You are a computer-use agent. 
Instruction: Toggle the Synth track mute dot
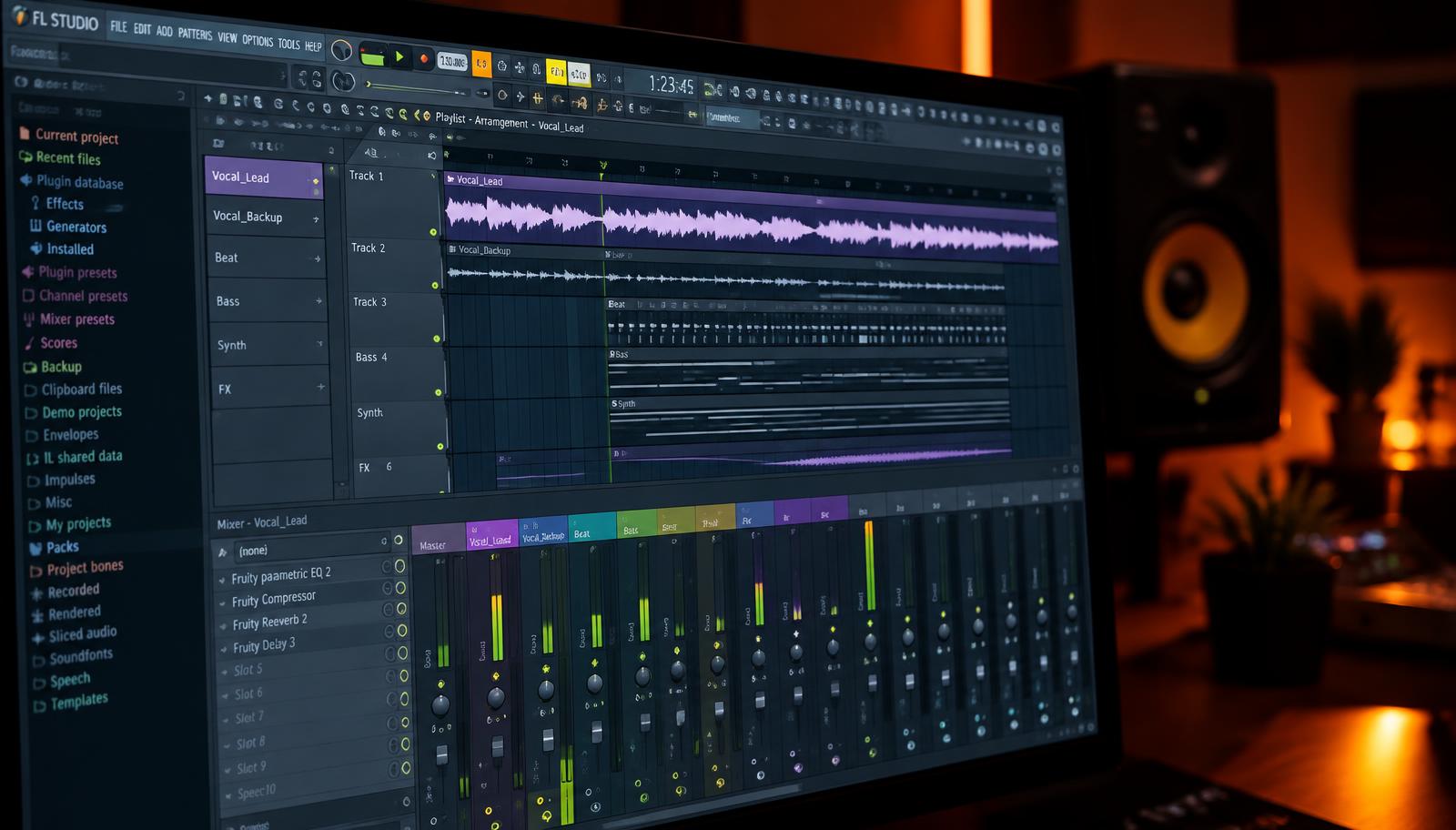(x=440, y=446)
